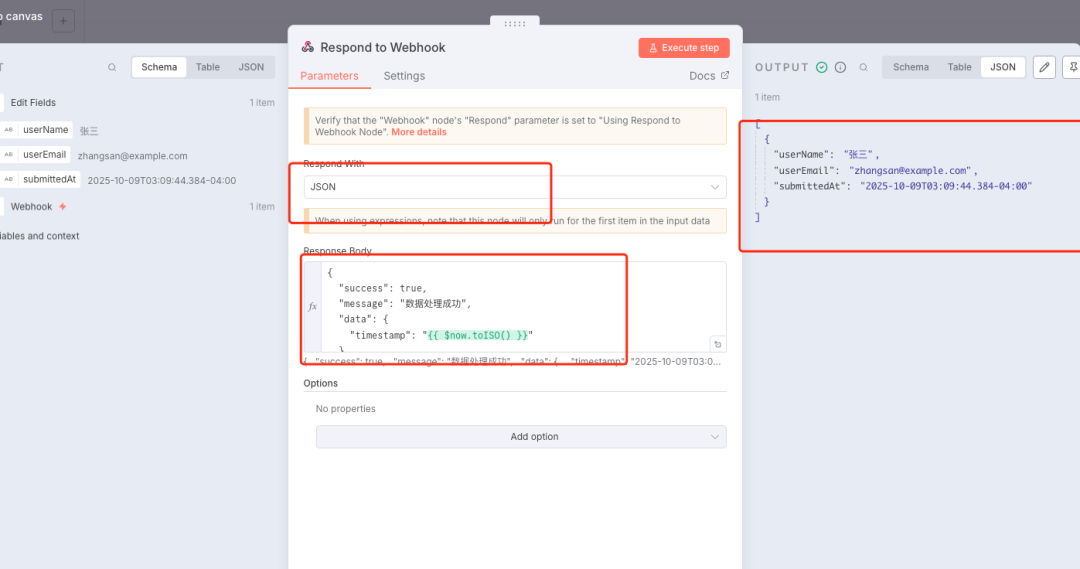Image resolution: width=1080 pixels, height=569 pixels.
Task: Select the input panel Table tab
Action: [x=207, y=67]
